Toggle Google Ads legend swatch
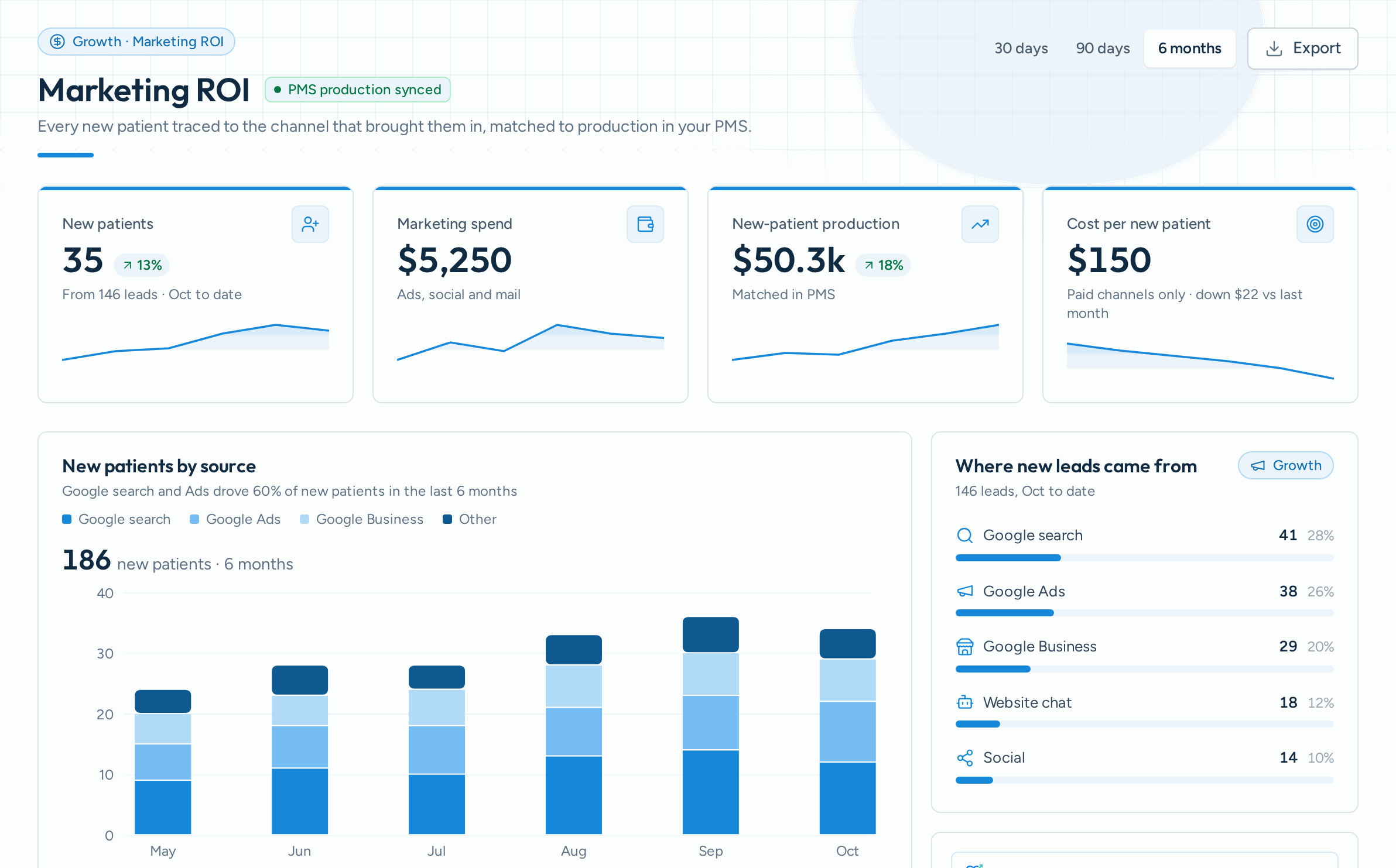 click(x=194, y=520)
